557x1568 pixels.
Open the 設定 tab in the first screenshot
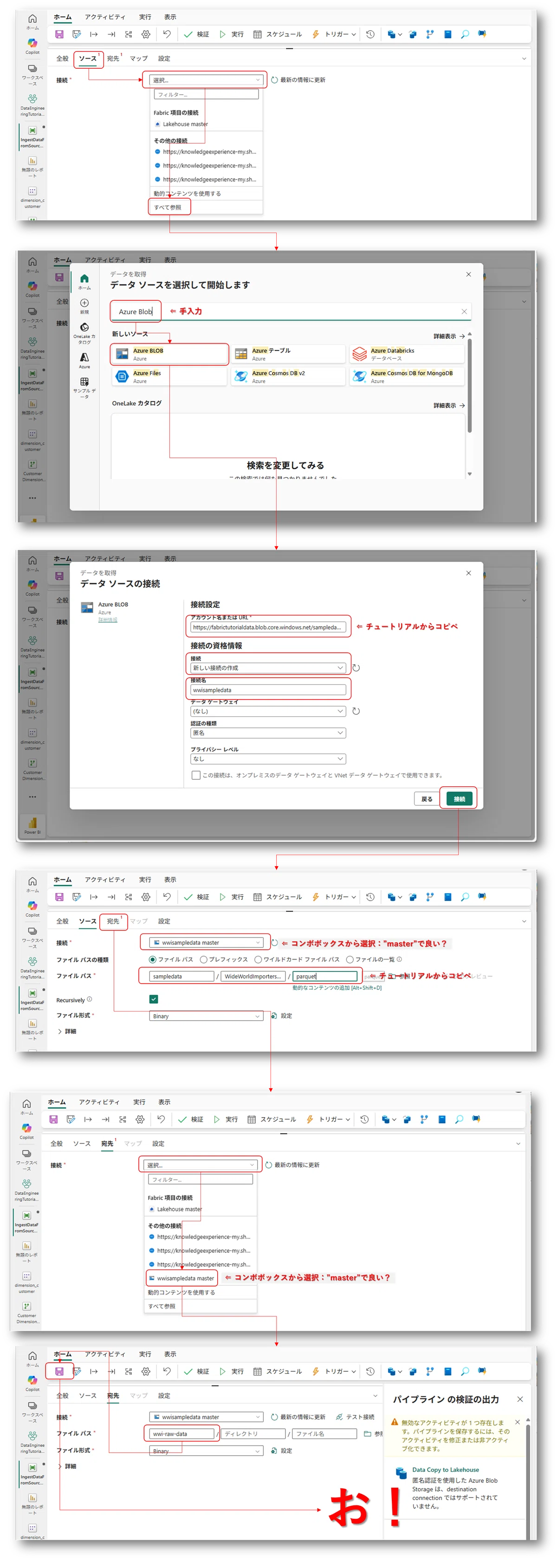(x=164, y=58)
